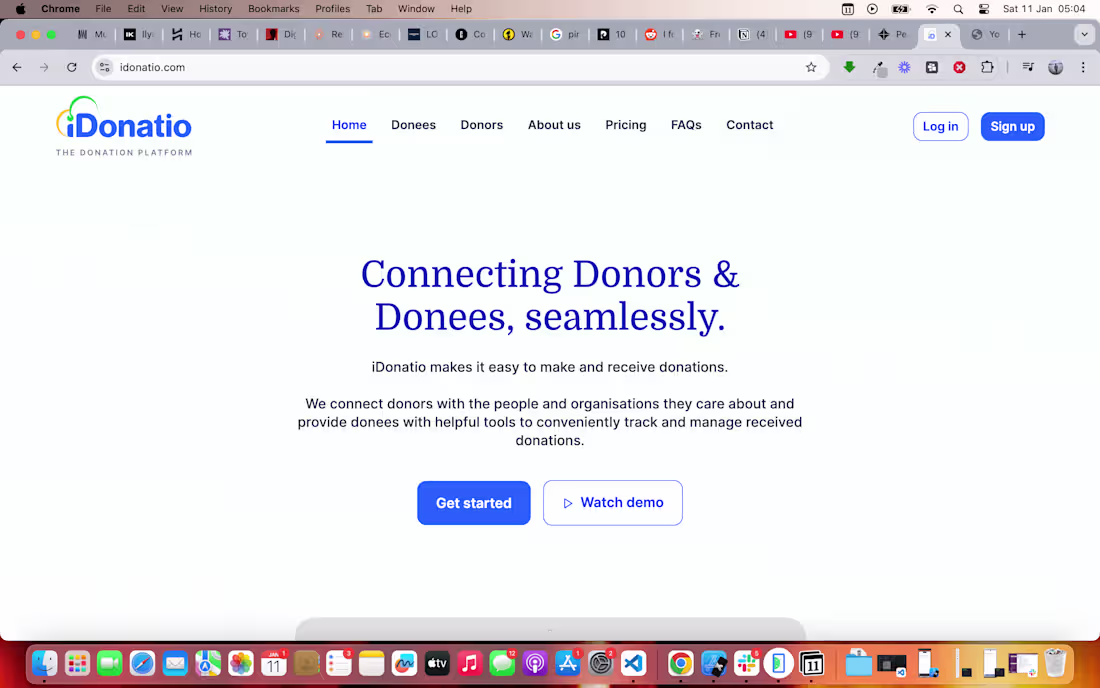The height and width of the screenshot is (688, 1100).
Task: Click the Sign up button
Action: [x=1012, y=126]
